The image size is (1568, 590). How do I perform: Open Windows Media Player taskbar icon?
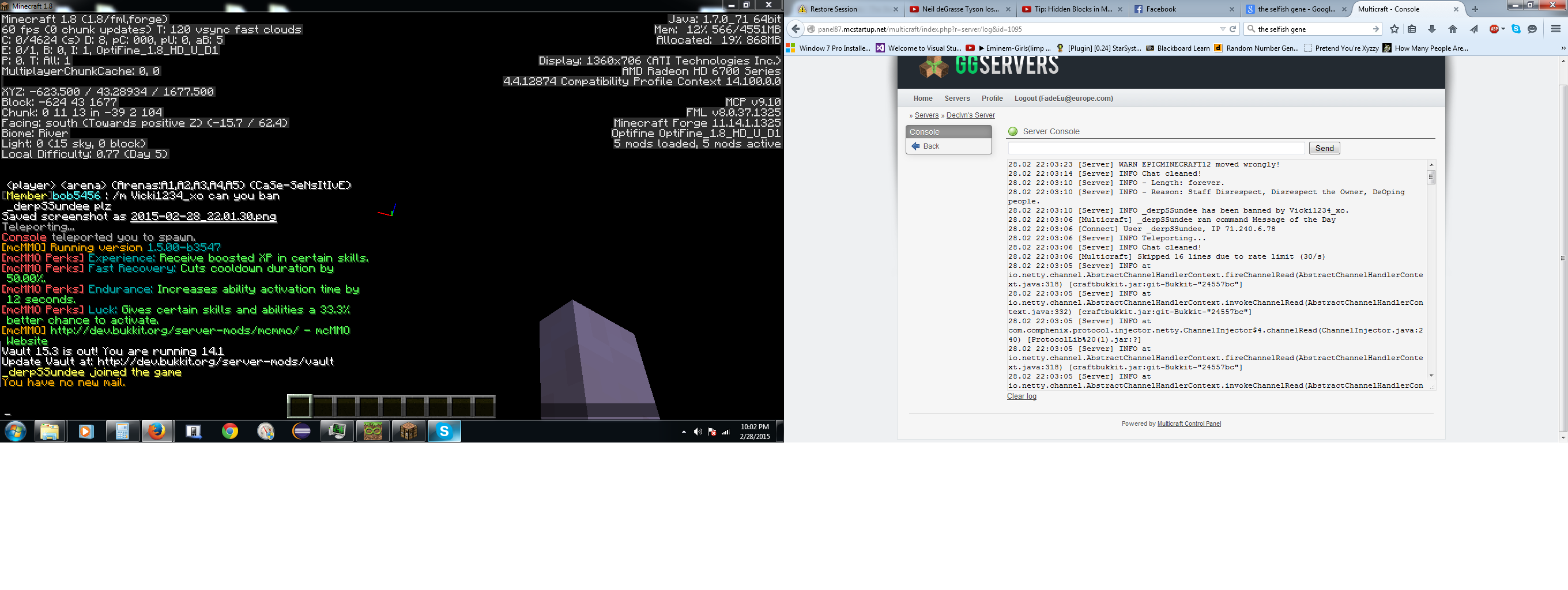coord(86,432)
